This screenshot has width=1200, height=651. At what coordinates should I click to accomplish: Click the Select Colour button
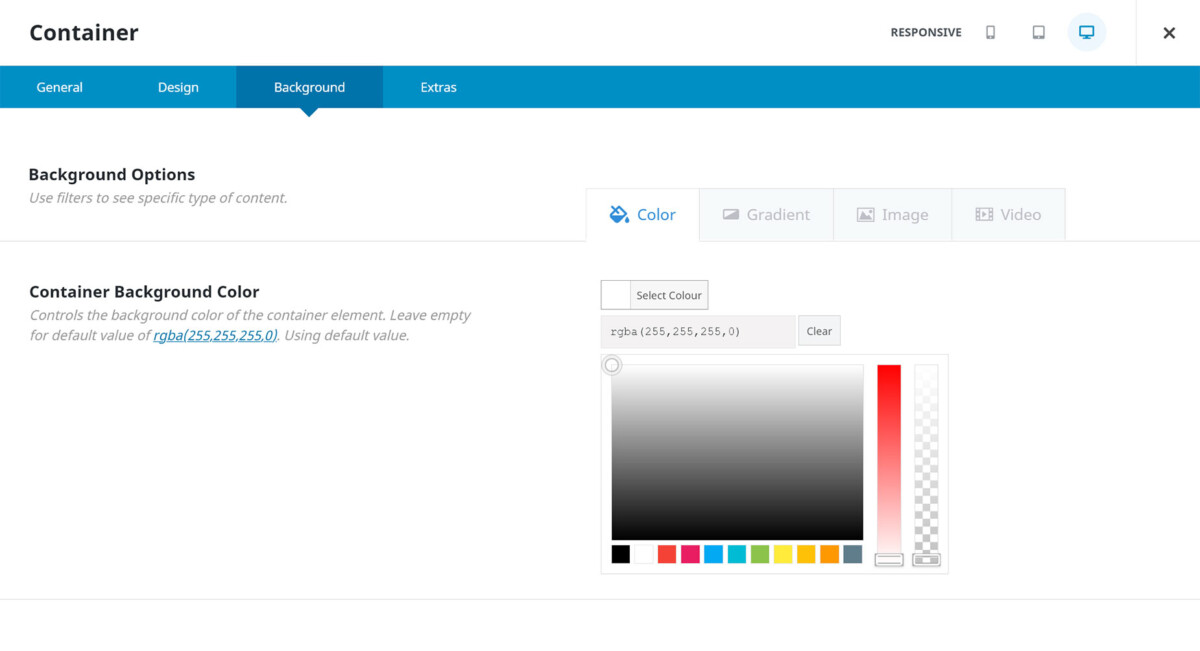tap(668, 294)
